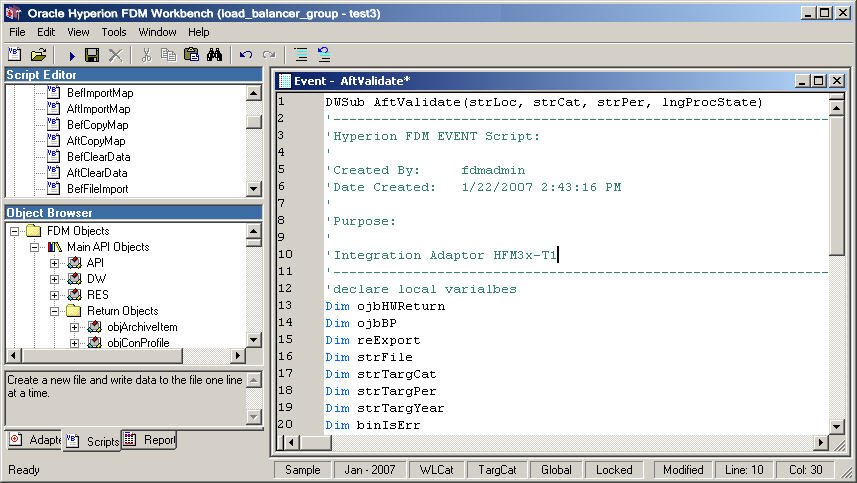
Task: Expand the DW tree node
Action: [55, 279]
